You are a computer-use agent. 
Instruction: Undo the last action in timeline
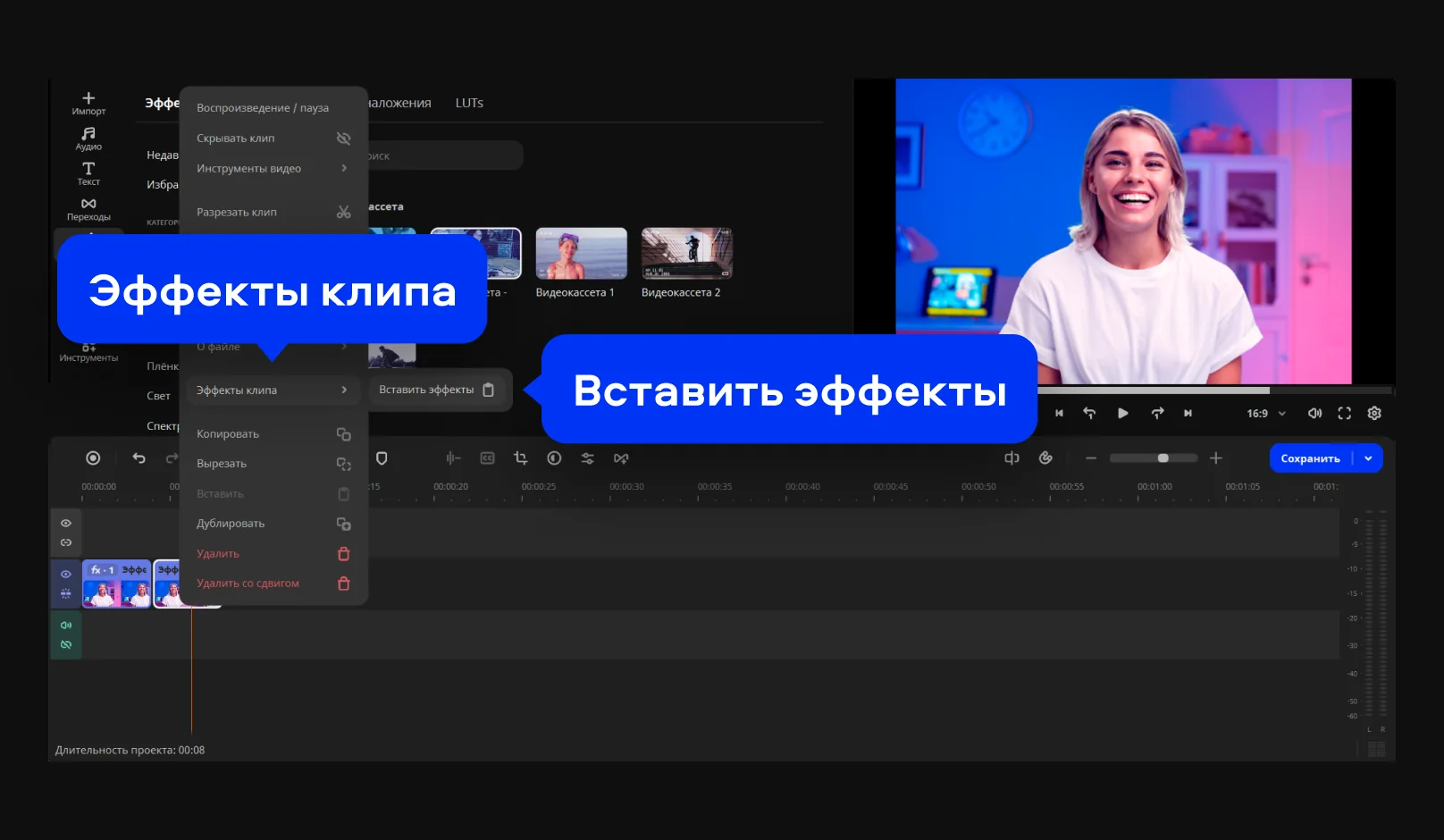coord(139,458)
